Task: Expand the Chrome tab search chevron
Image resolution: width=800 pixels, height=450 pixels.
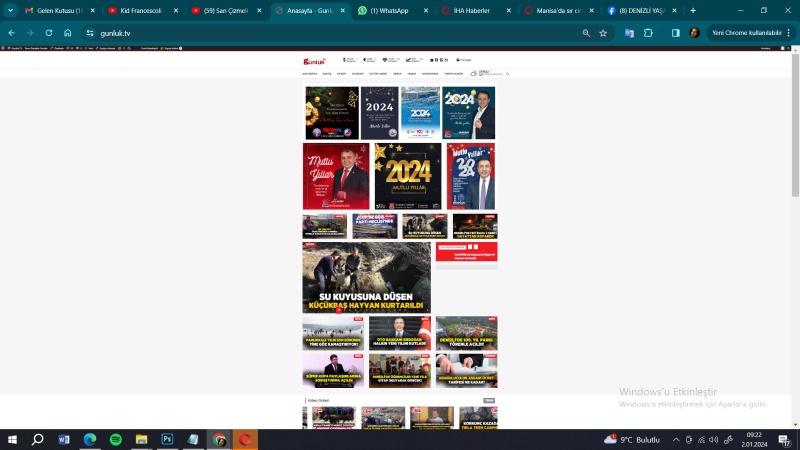Action: pyautogui.click(x=10, y=10)
